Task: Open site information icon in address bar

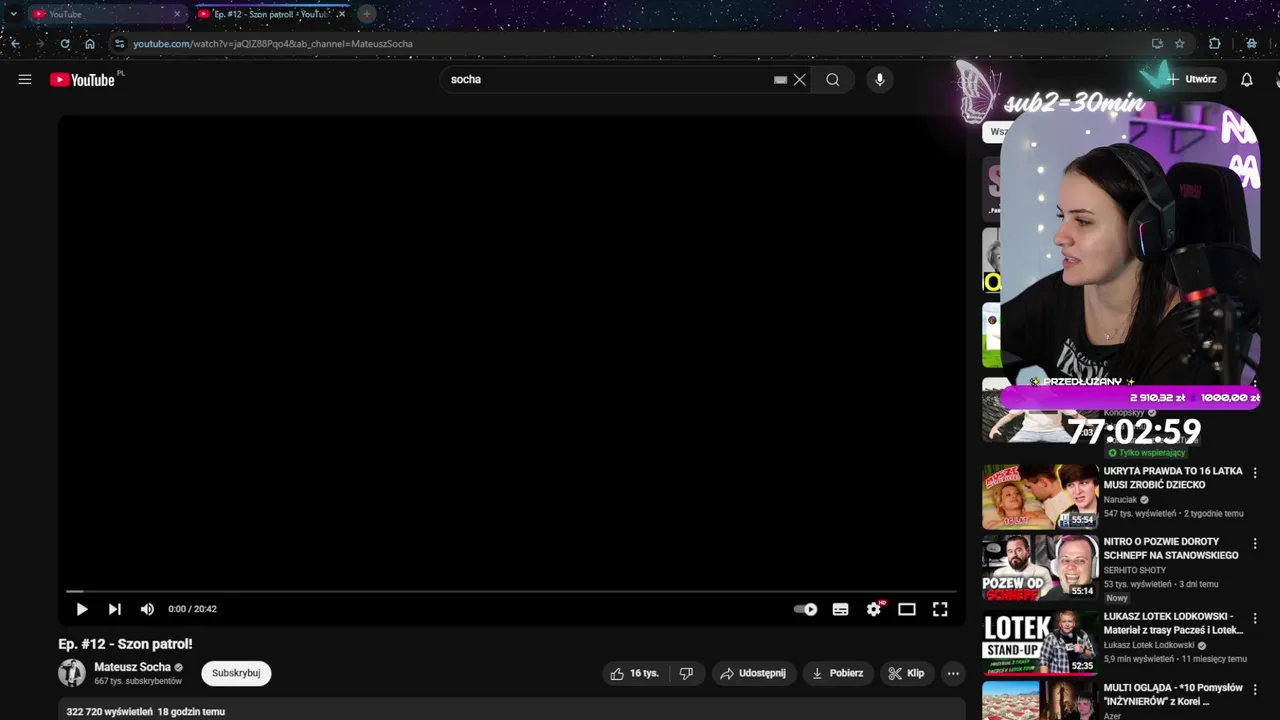Action: click(x=119, y=44)
